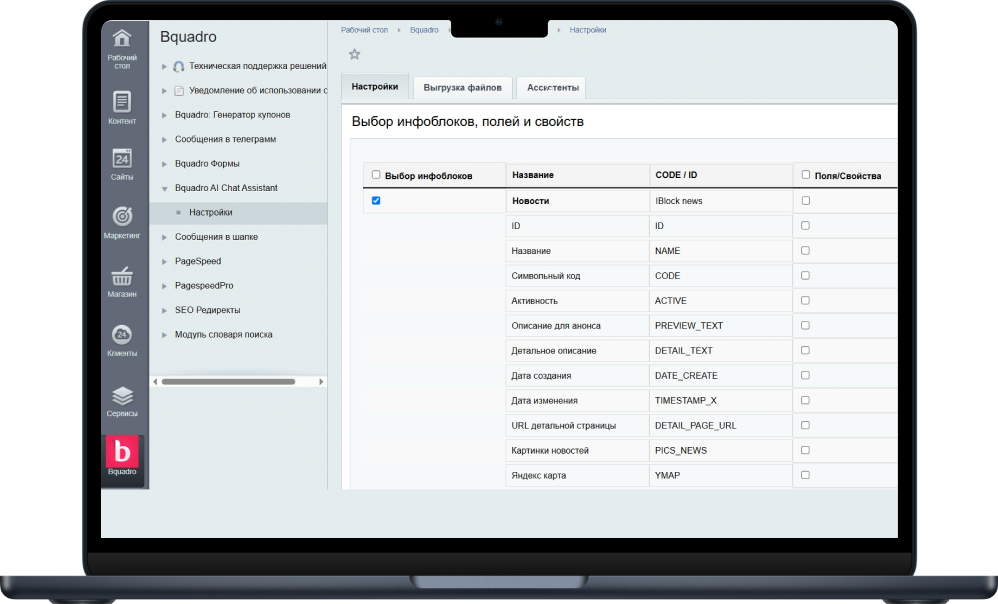Open the Маркетинг target icon
Image resolution: width=998 pixels, height=604 pixels.
pyautogui.click(x=122, y=217)
